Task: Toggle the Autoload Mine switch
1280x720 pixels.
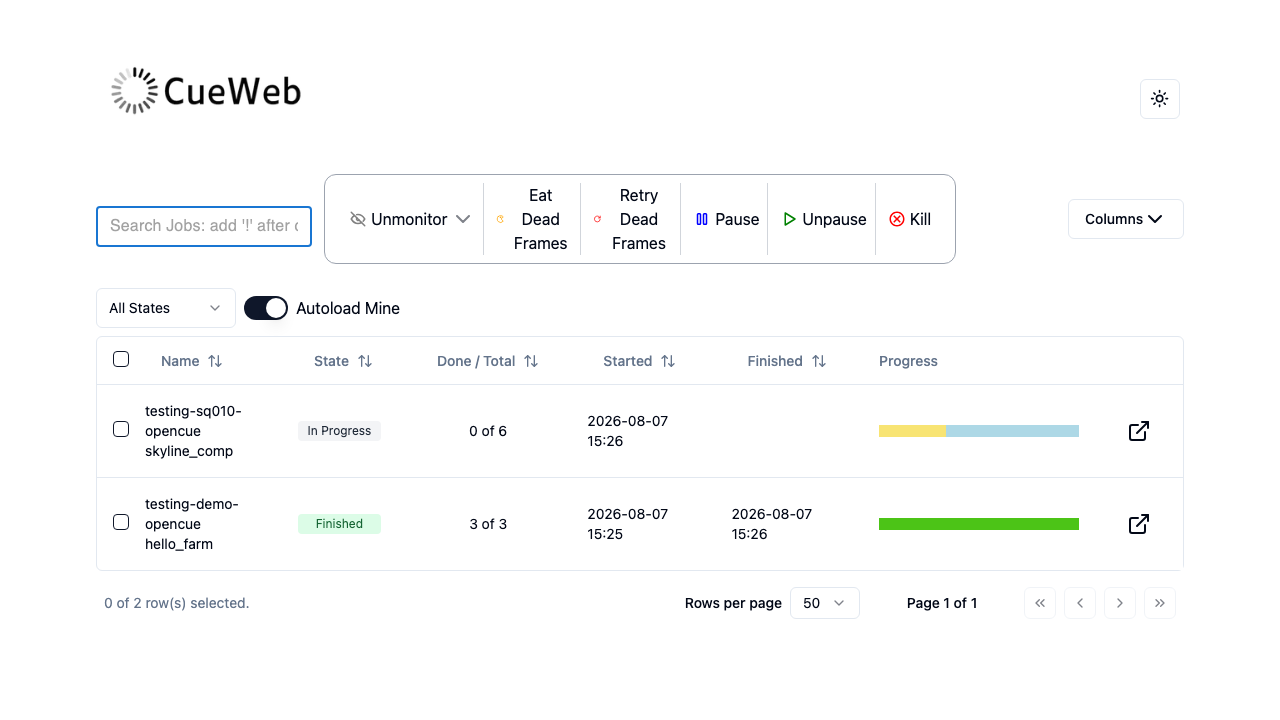Action: tap(266, 308)
